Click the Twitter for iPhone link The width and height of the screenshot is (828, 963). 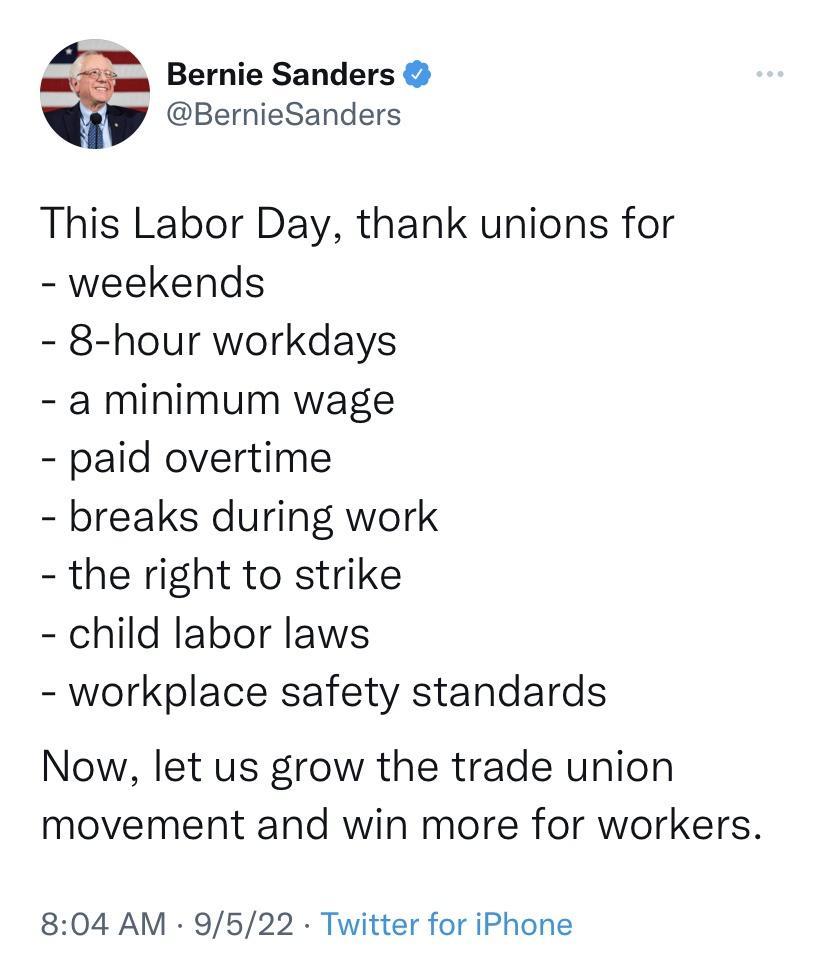(x=448, y=925)
